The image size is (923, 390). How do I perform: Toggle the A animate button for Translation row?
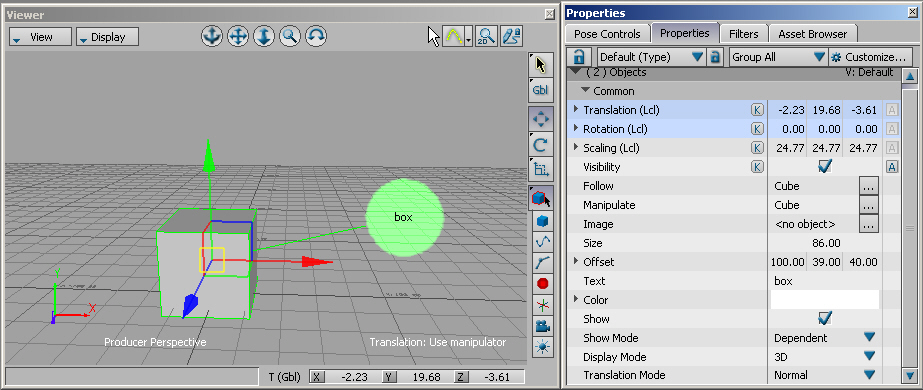(x=892, y=110)
